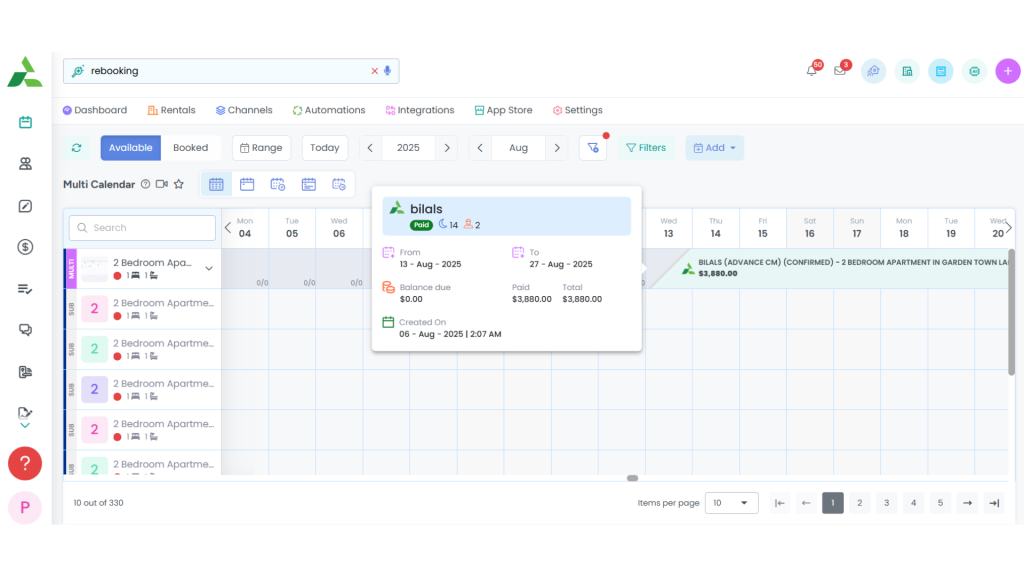The height and width of the screenshot is (576, 1024).
Task: Go to page 3
Action: point(886,503)
